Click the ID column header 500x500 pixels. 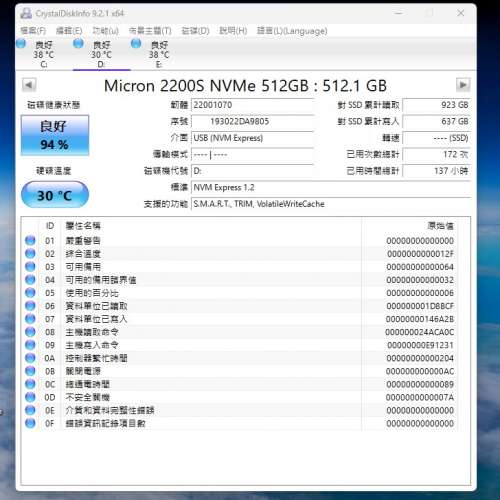(50, 226)
